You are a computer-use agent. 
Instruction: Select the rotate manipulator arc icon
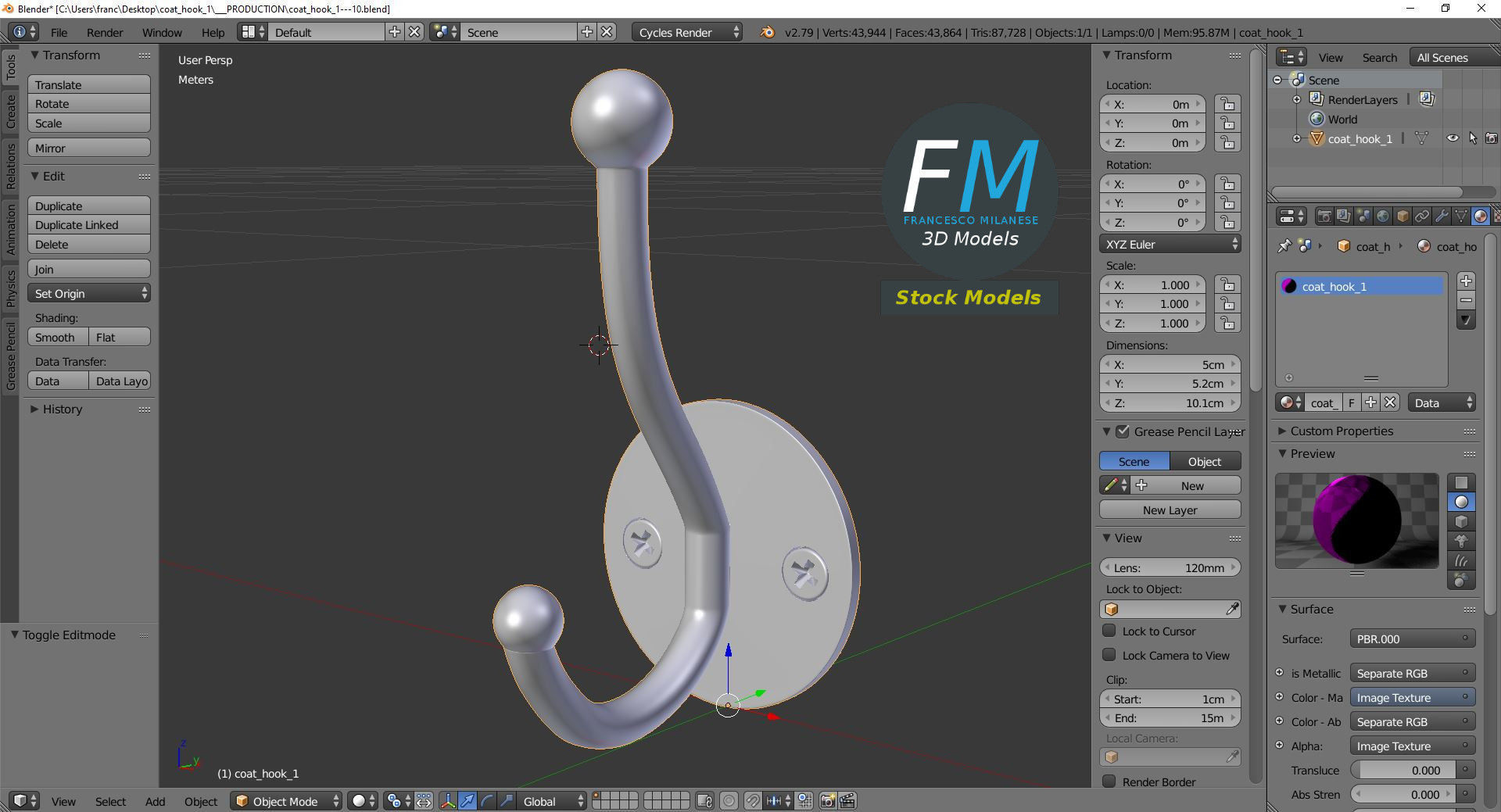pos(487,801)
